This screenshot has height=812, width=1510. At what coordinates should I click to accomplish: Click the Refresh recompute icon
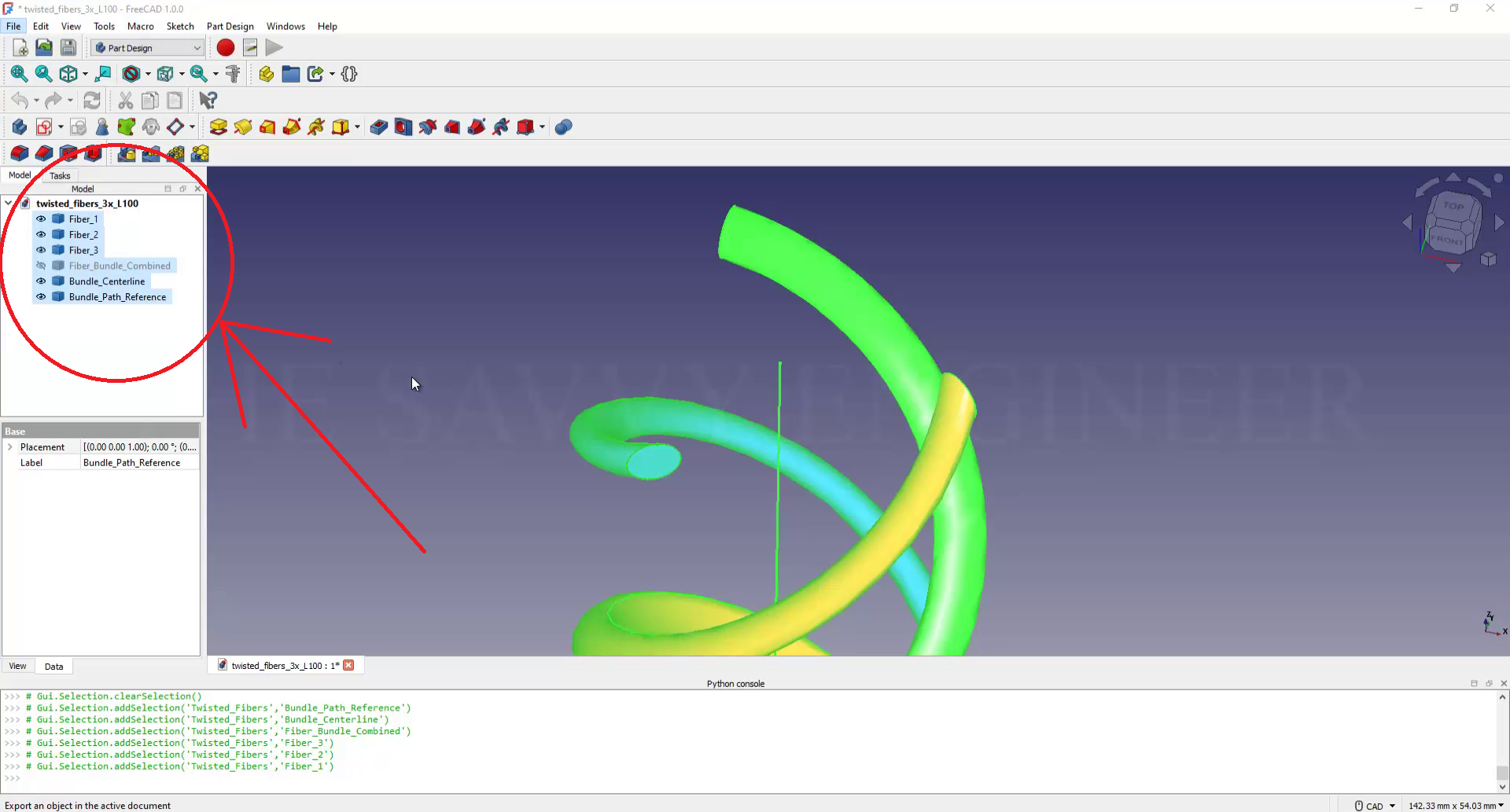(92, 101)
